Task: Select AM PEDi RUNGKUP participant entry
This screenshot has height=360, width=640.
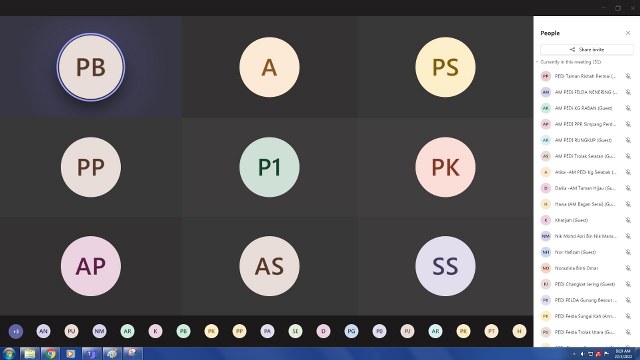Action: [586, 140]
